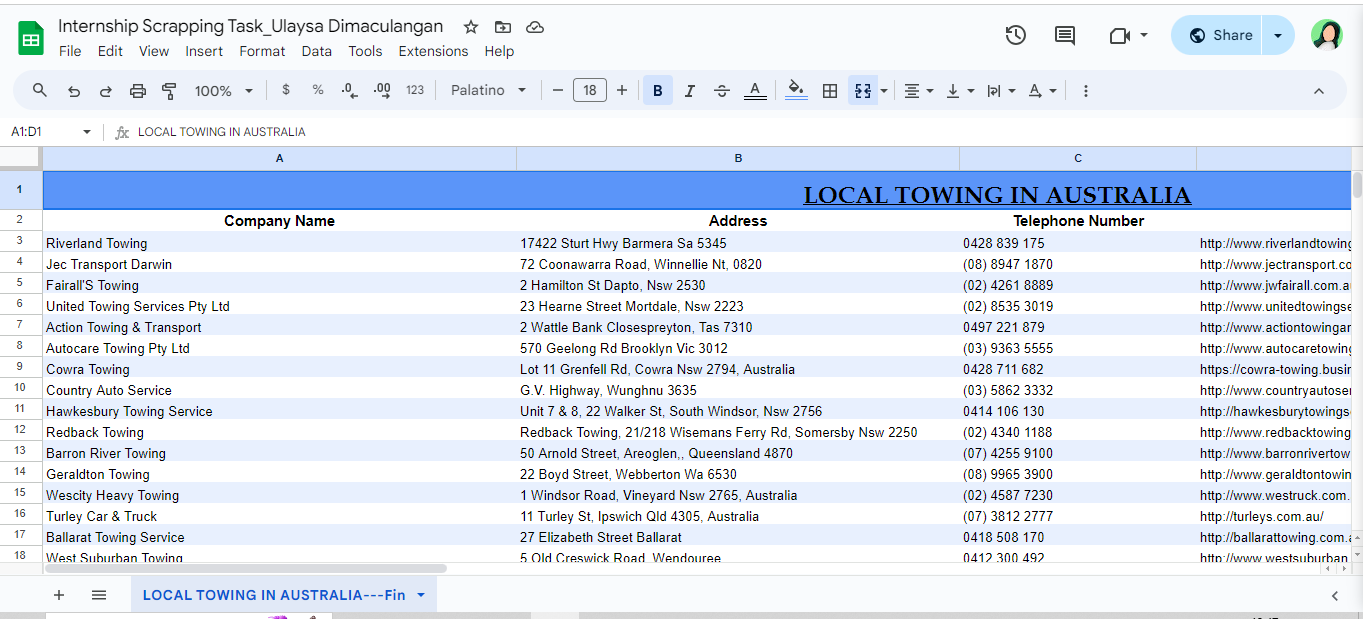The height and width of the screenshot is (619, 1363).
Task: Click the Share button
Action: tap(1220, 35)
